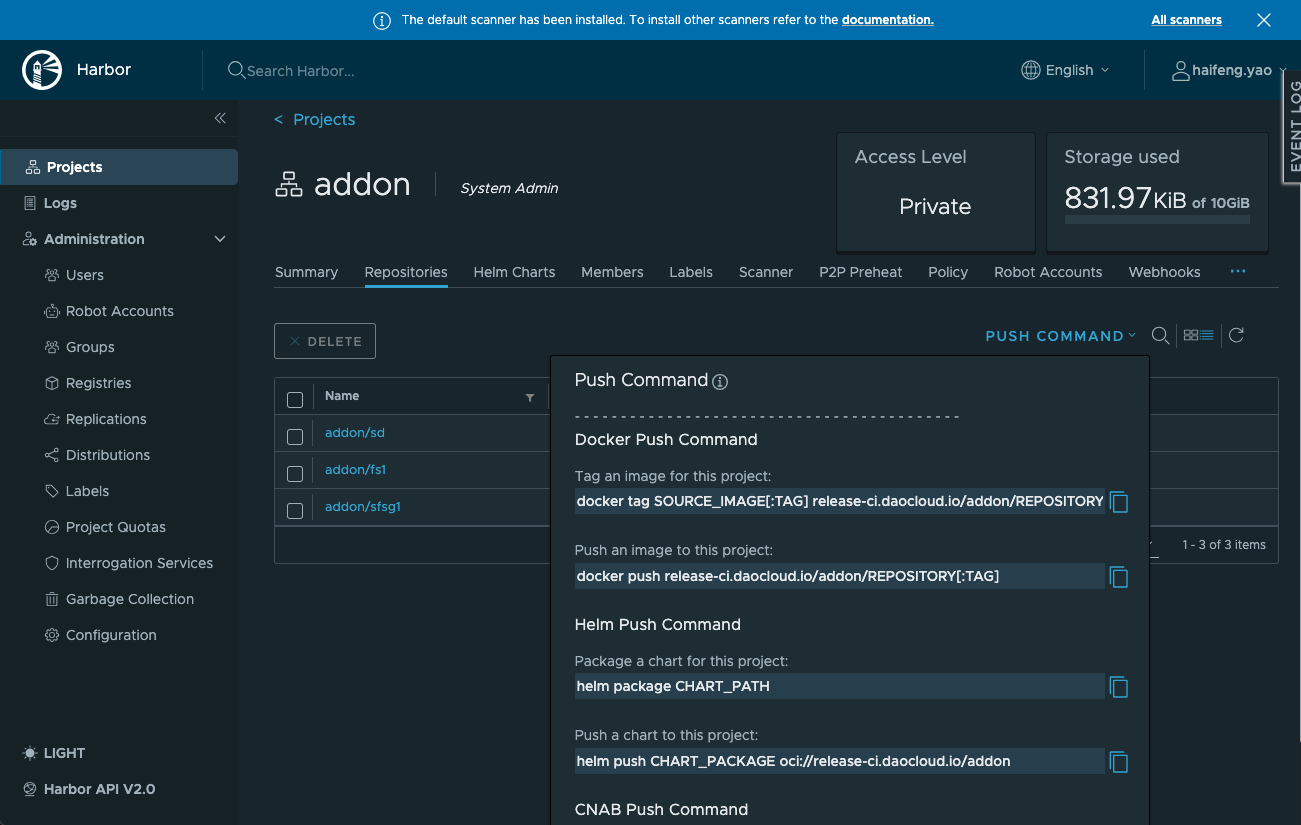Dismiss the scanner notification banner
The height and width of the screenshot is (825, 1301).
1264,20
